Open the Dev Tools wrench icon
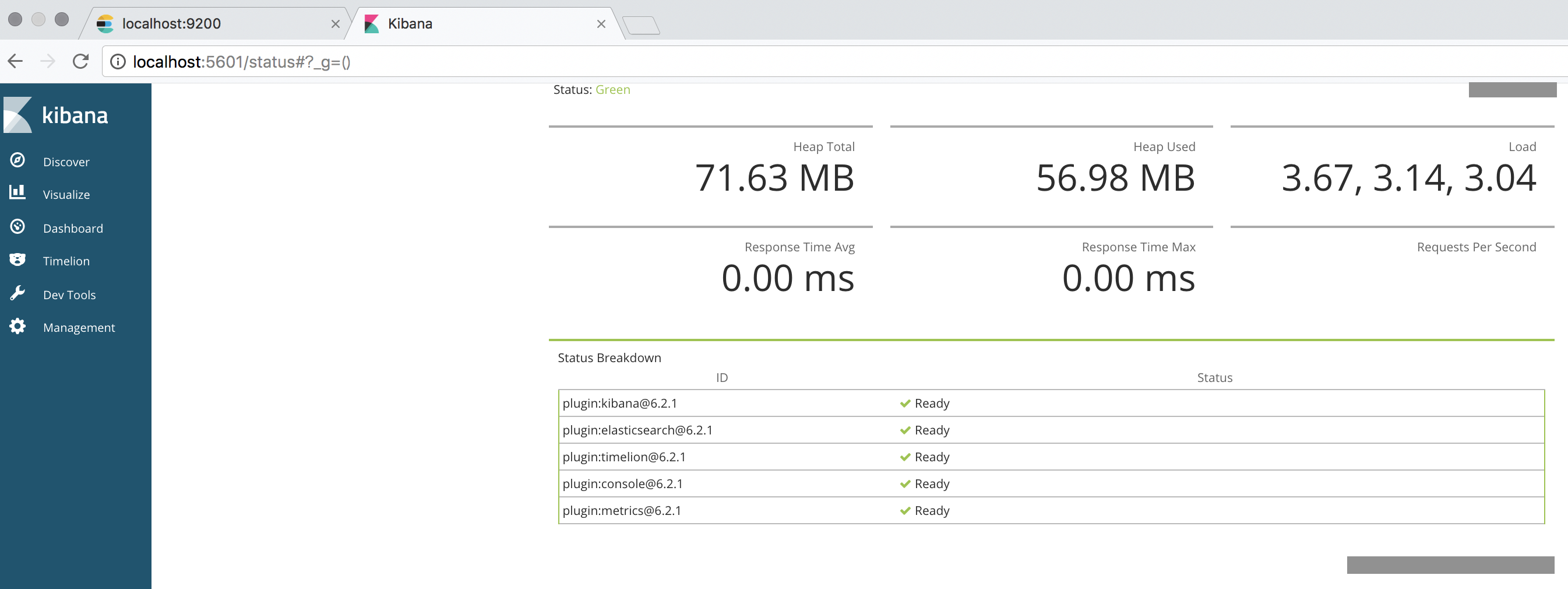This screenshot has width=1568, height=589. point(17,293)
